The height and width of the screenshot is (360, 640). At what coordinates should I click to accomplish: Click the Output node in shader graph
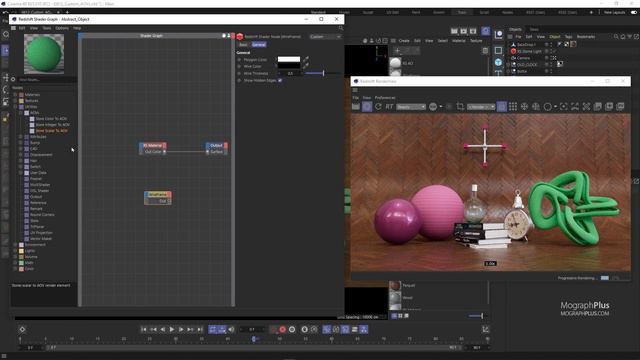(x=217, y=149)
